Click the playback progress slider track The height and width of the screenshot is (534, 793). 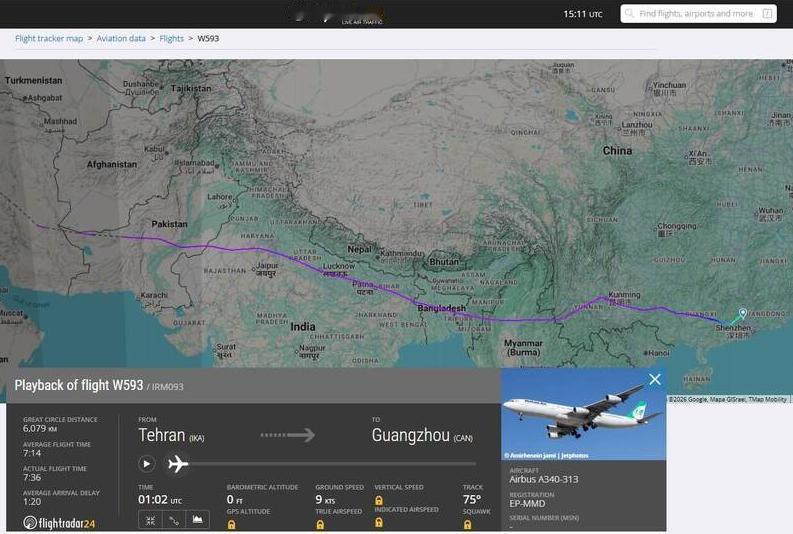tap(331, 463)
